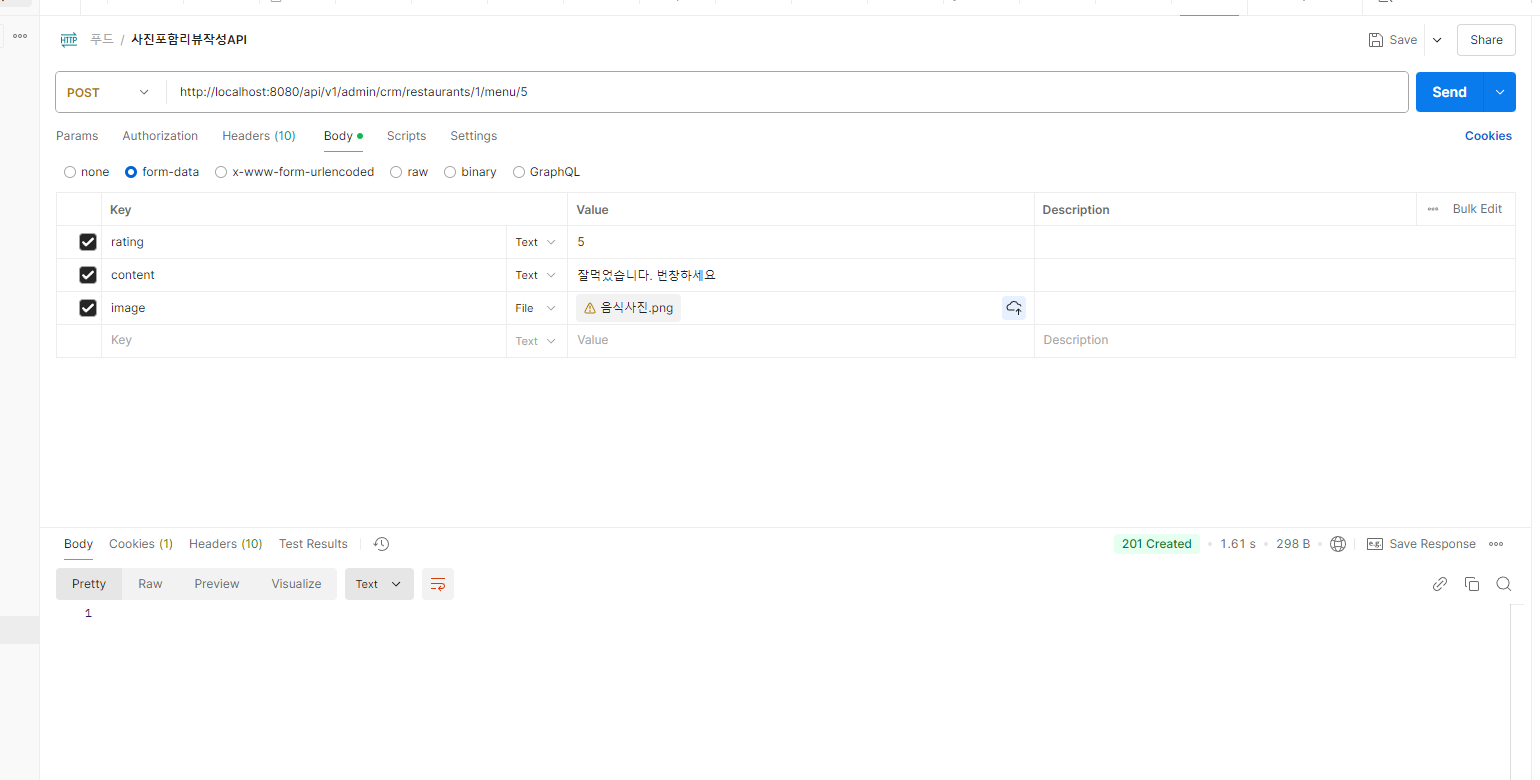Image resolution: width=1540 pixels, height=780 pixels.
Task: Click the cloud upload icon in image row
Action: (1014, 308)
